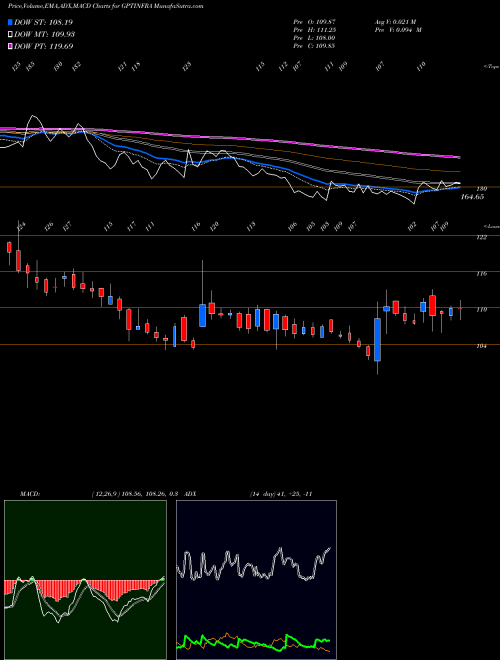Click the 'Pre L: 108.00' value
The height and width of the screenshot is (660, 500).
(314, 38)
